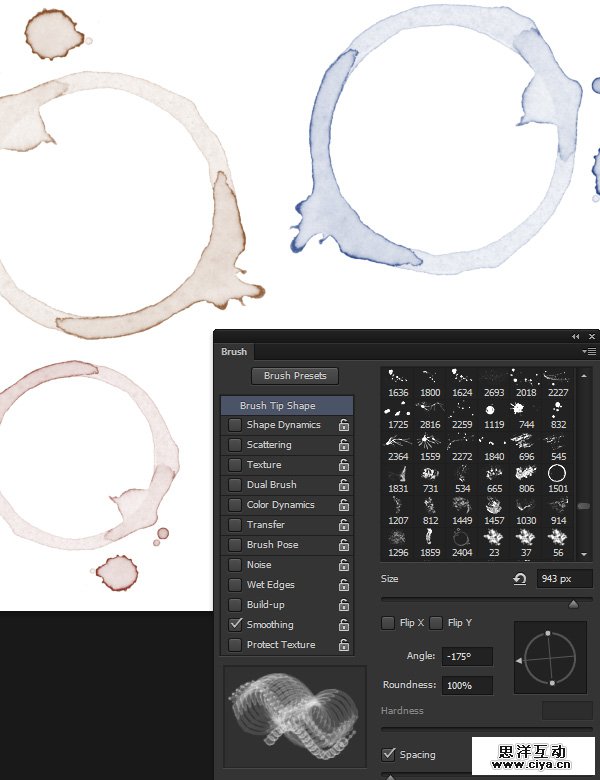
Task: Collapse the panel with double-arrow icon
Action: (x=575, y=337)
